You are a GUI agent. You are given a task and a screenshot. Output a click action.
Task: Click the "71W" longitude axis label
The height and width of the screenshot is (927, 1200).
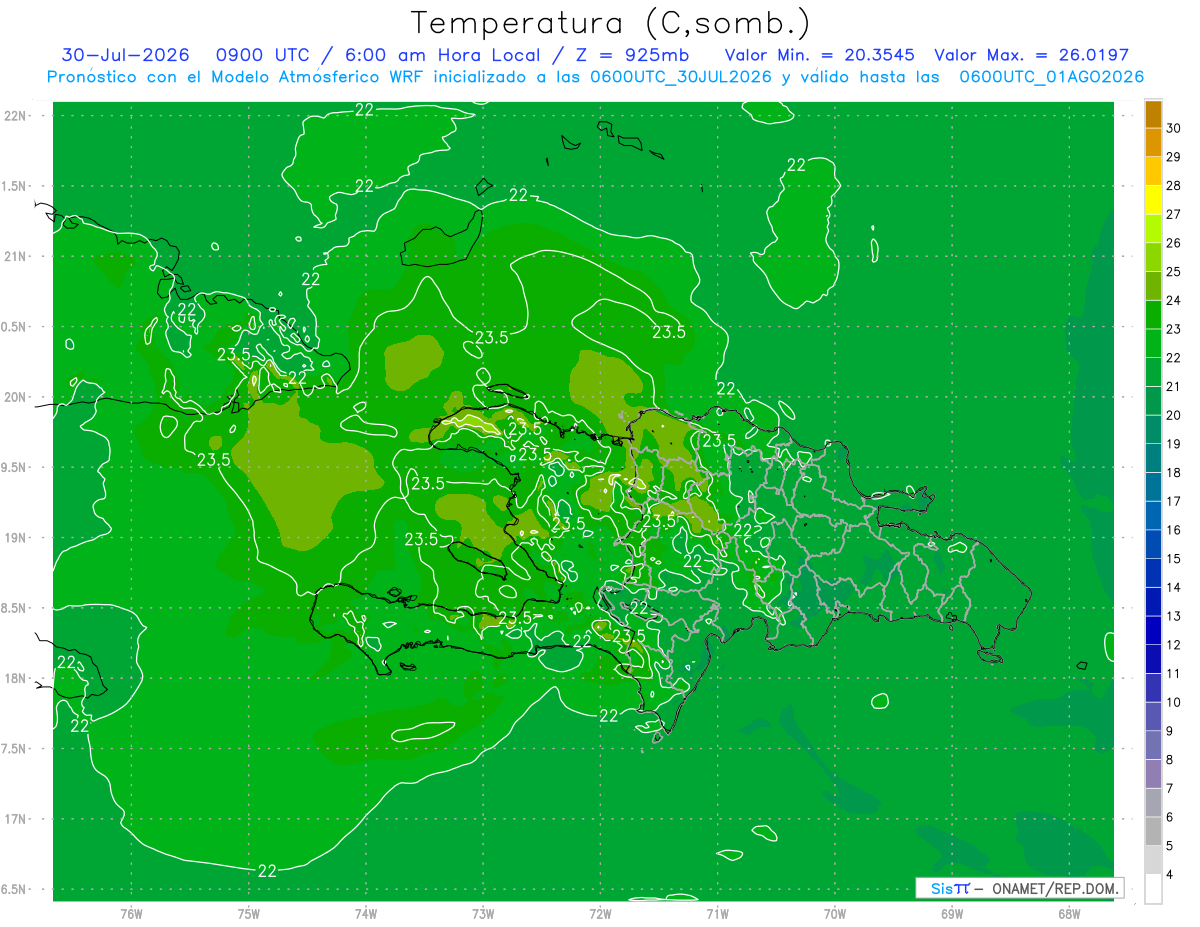click(717, 913)
